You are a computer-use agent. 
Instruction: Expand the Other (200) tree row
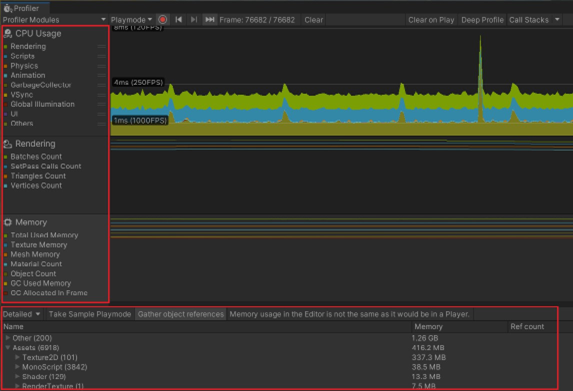(x=8, y=338)
